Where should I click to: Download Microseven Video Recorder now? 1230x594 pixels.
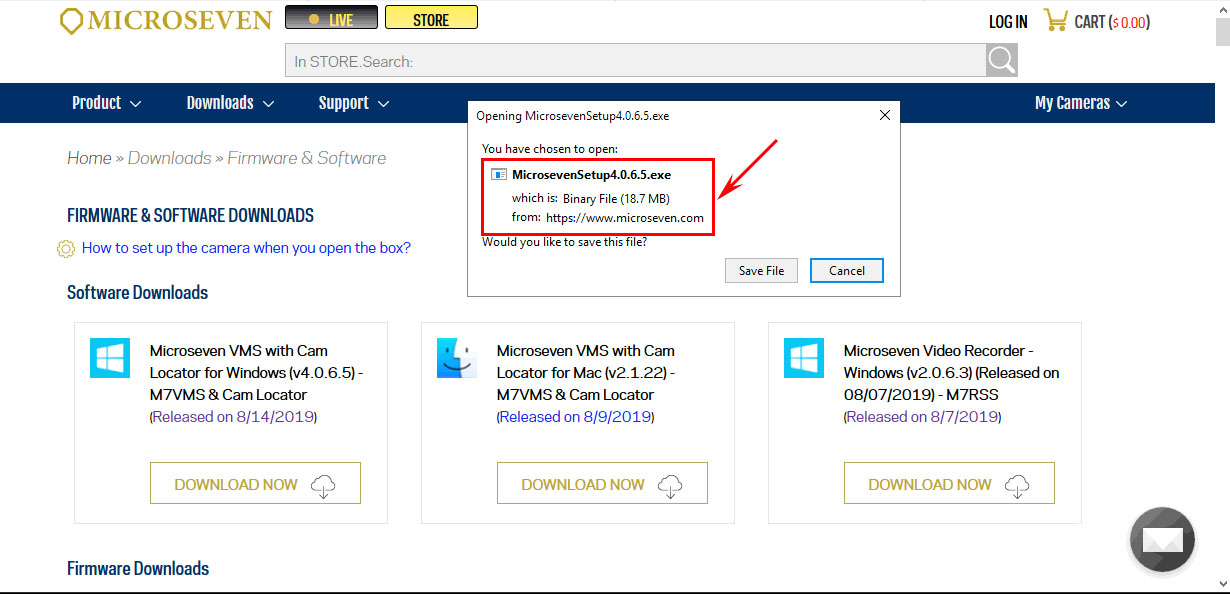[x=949, y=484]
